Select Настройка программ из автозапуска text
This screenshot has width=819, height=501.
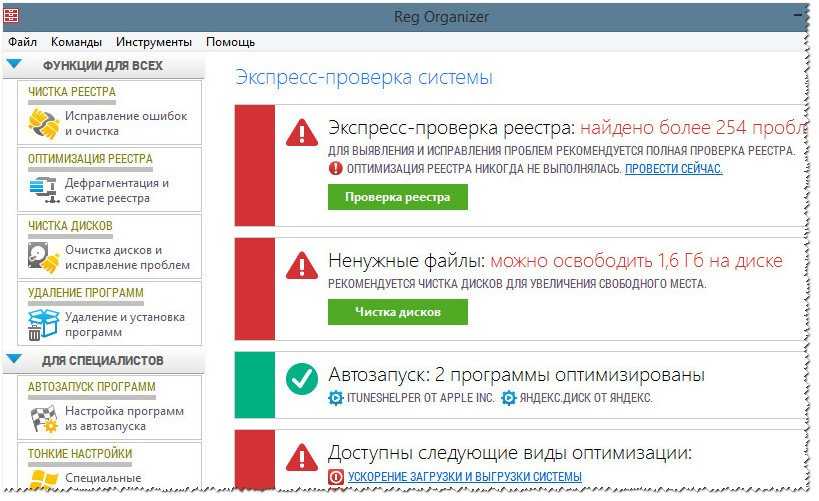coord(124,418)
